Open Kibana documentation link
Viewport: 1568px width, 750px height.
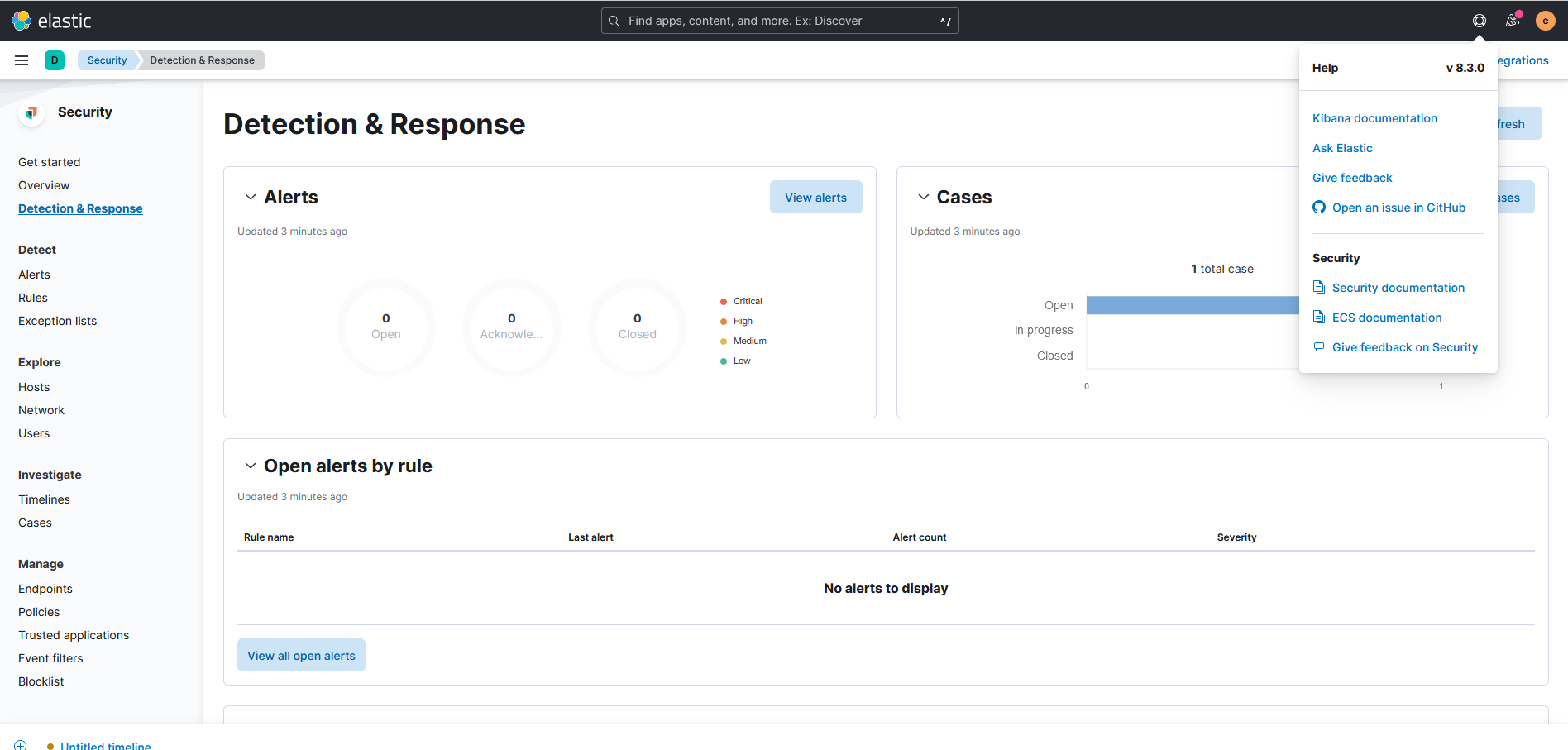(1374, 118)
